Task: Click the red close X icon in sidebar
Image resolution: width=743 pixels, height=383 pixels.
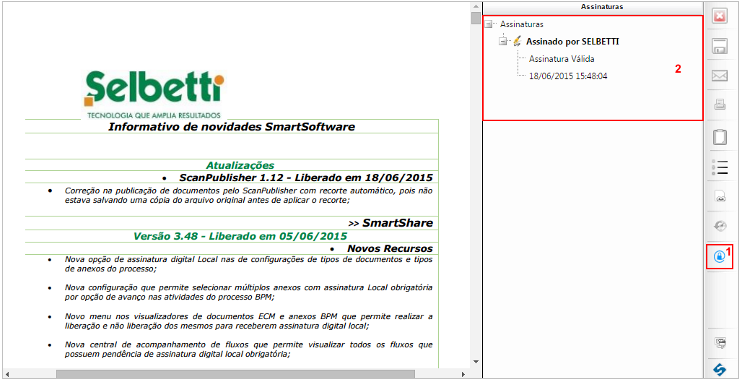Action: click(x=719, y=17)
